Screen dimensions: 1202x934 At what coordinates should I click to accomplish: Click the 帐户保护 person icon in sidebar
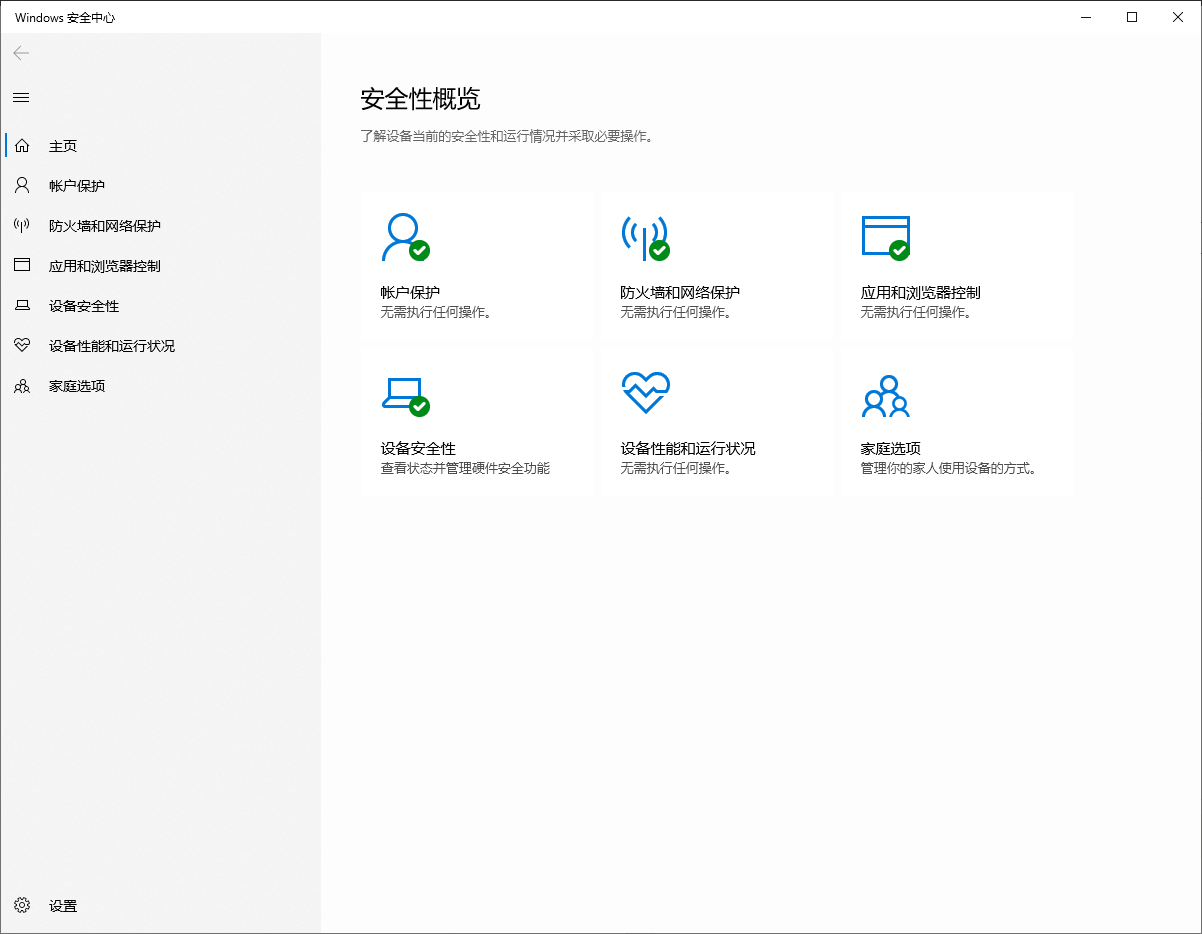[22, 186]
